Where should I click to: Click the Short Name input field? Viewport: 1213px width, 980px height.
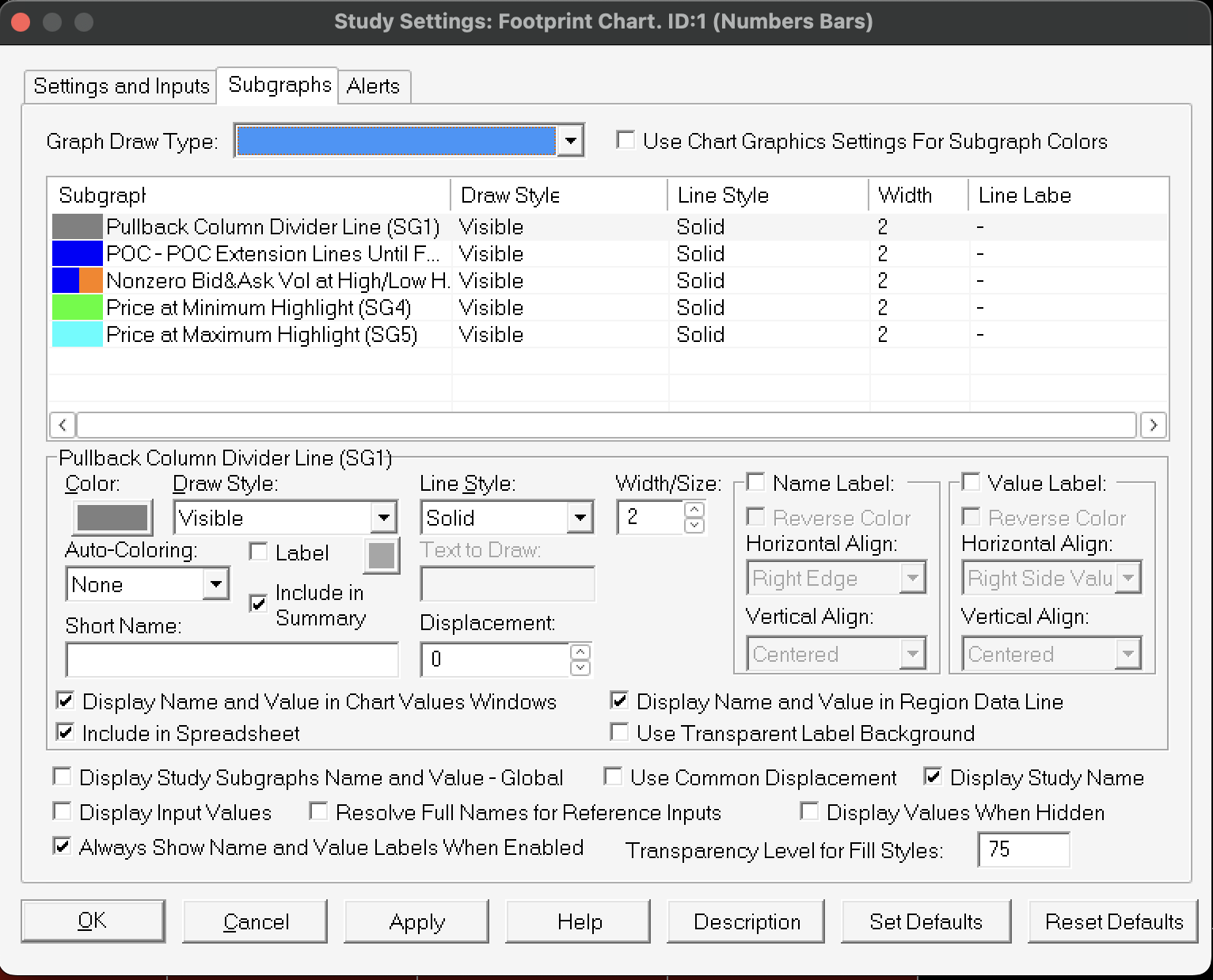point(232,659)
